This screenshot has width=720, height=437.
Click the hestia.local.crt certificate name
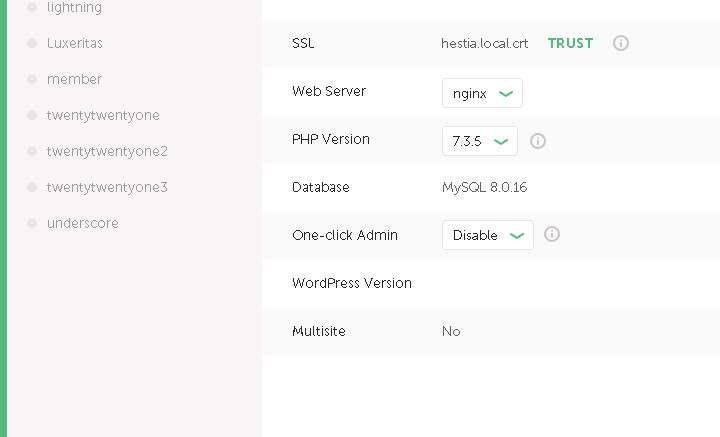[485, 43]
